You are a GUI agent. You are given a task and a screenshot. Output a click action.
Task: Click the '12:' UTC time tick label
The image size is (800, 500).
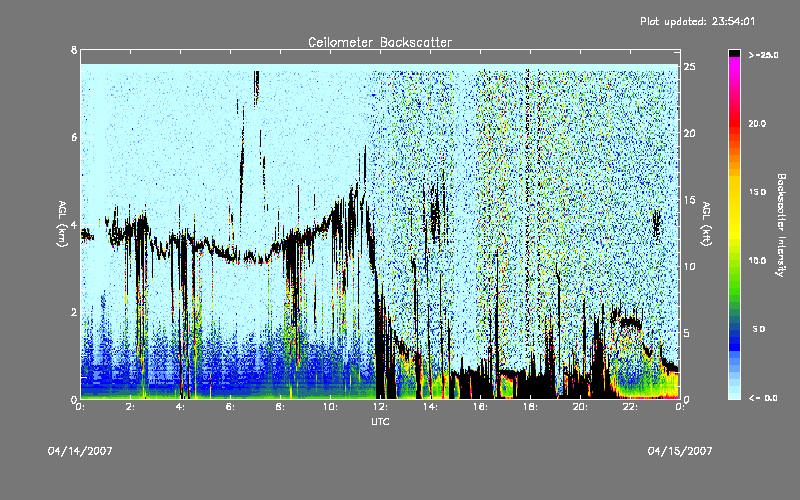coord(380,407)
